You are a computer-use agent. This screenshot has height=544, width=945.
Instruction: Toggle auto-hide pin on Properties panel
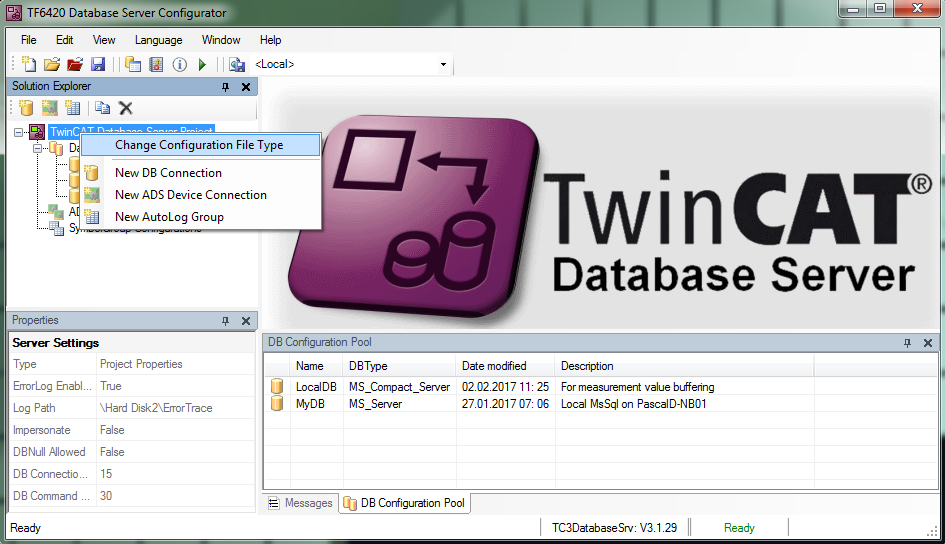(x=225, y=321)
